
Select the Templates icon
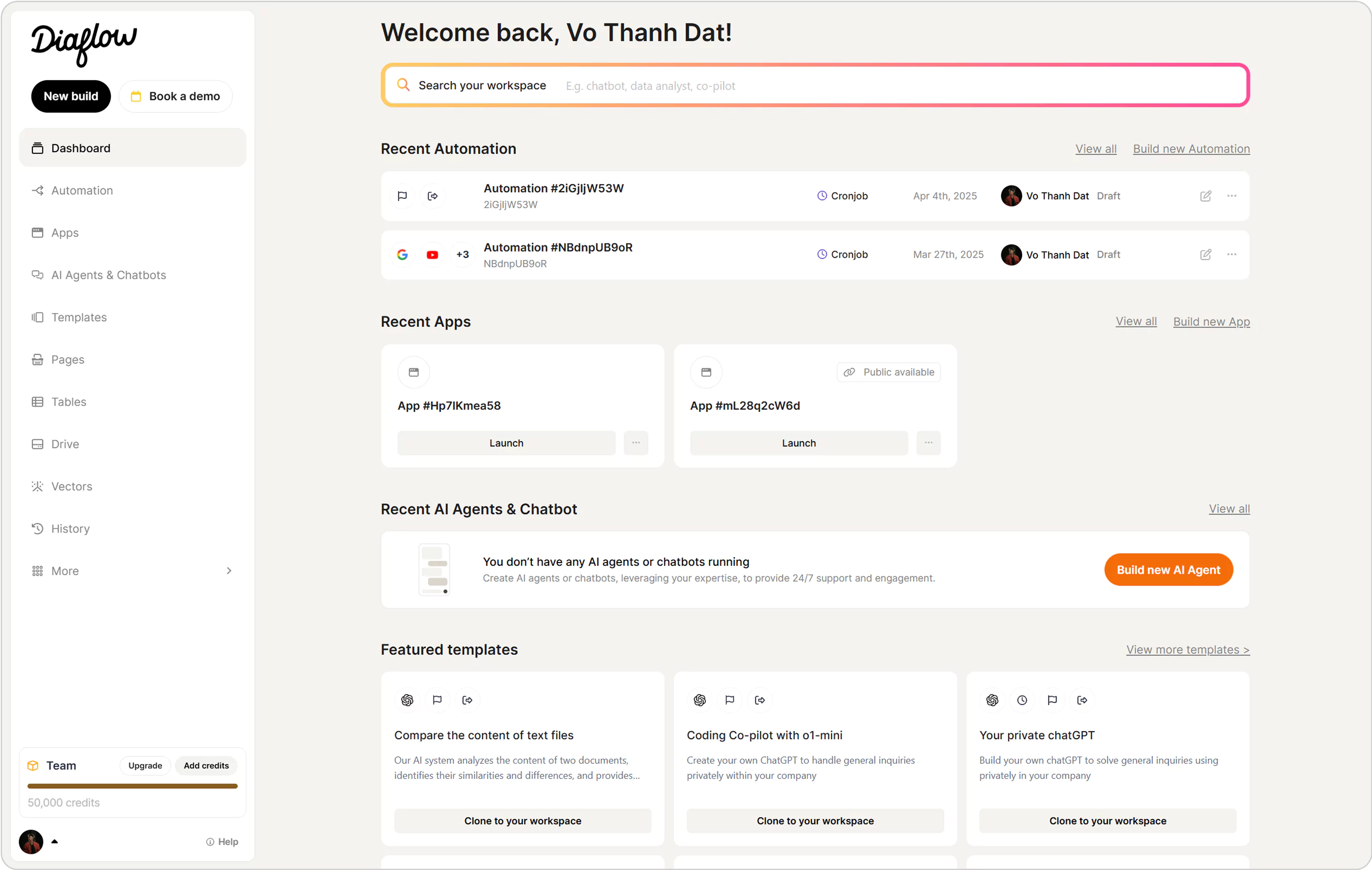37,317
